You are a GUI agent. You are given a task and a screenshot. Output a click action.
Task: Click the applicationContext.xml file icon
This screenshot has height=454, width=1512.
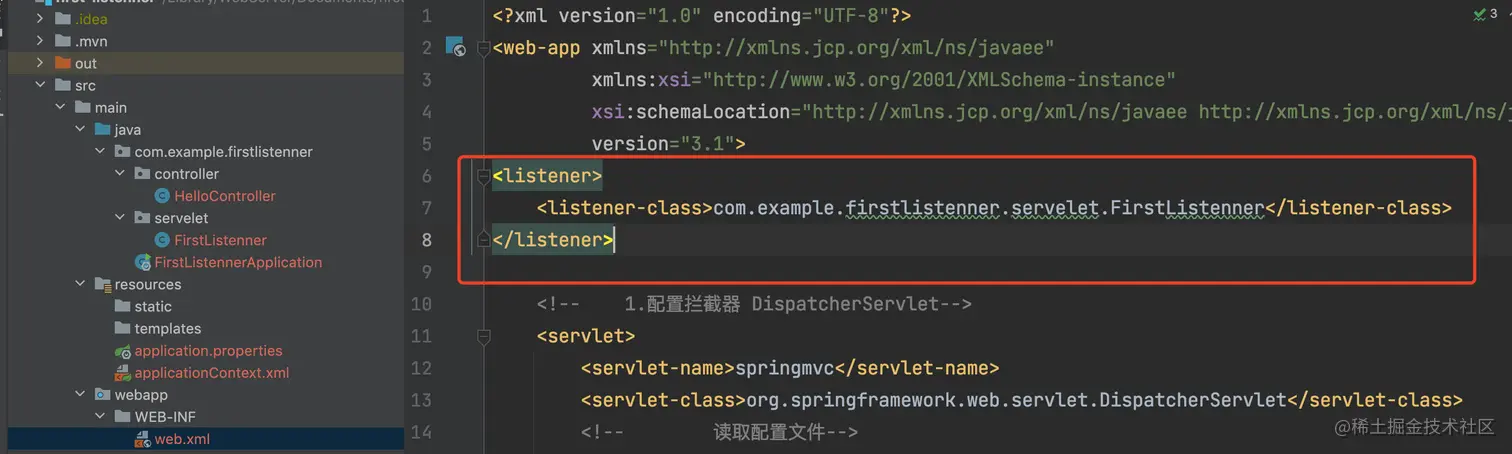(122, 373)
